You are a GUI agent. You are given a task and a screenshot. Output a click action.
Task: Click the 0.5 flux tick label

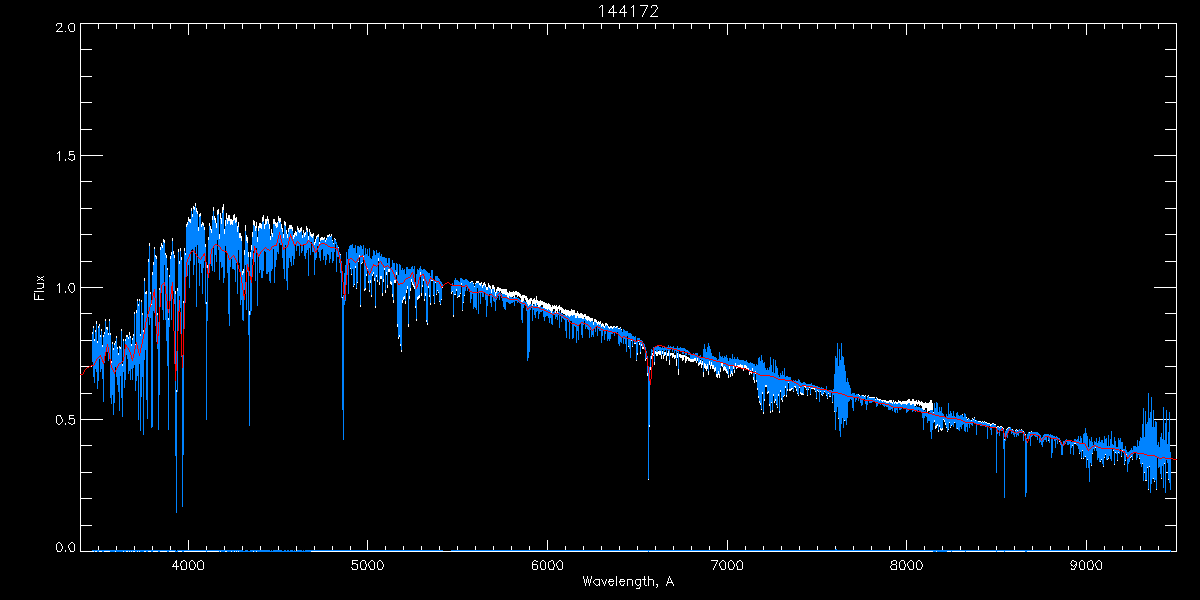coord(65,419)
